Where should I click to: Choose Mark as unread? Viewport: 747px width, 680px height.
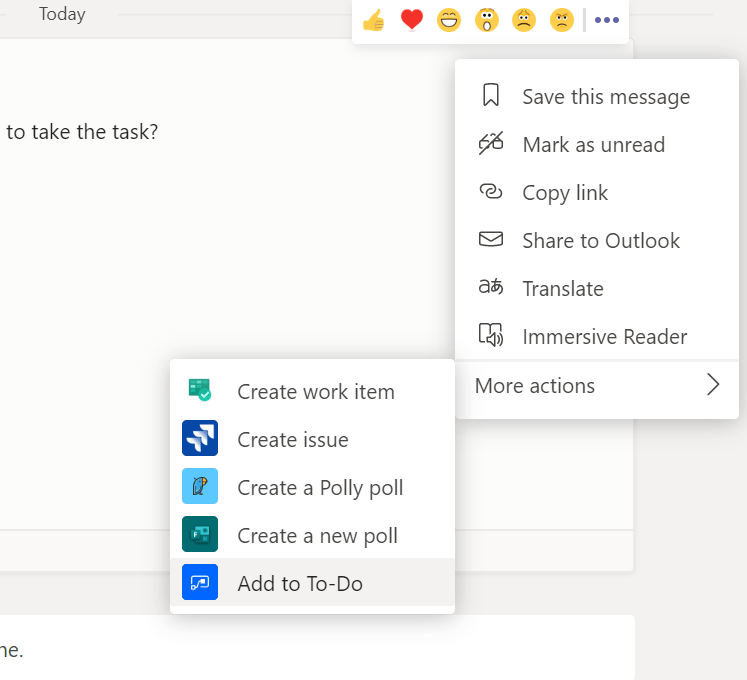point(593,145)
